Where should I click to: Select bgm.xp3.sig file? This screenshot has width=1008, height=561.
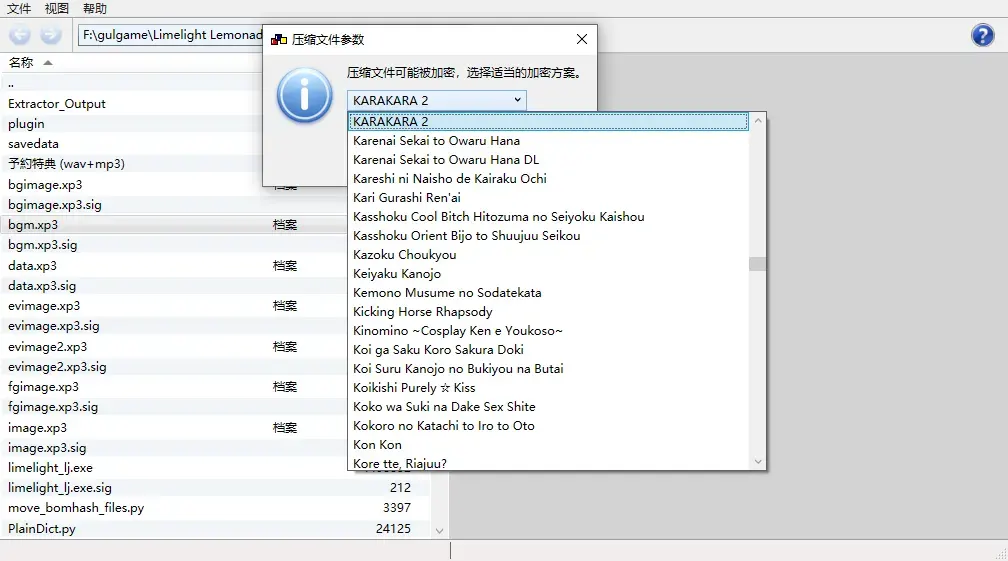click(42, 245)
